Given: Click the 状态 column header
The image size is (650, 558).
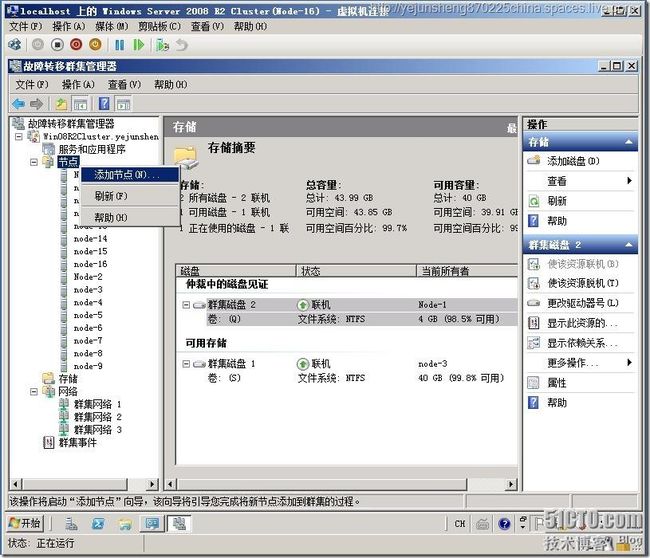Looking at the screenshot, I should tap(356, 271).
